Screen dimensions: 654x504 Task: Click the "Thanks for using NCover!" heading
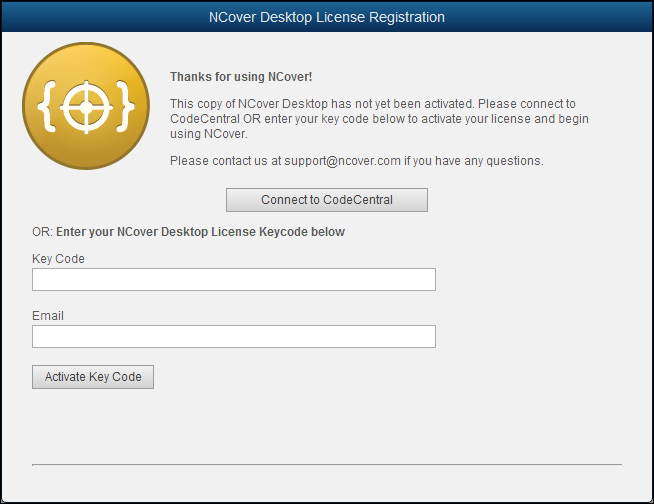tap(241, 77)
